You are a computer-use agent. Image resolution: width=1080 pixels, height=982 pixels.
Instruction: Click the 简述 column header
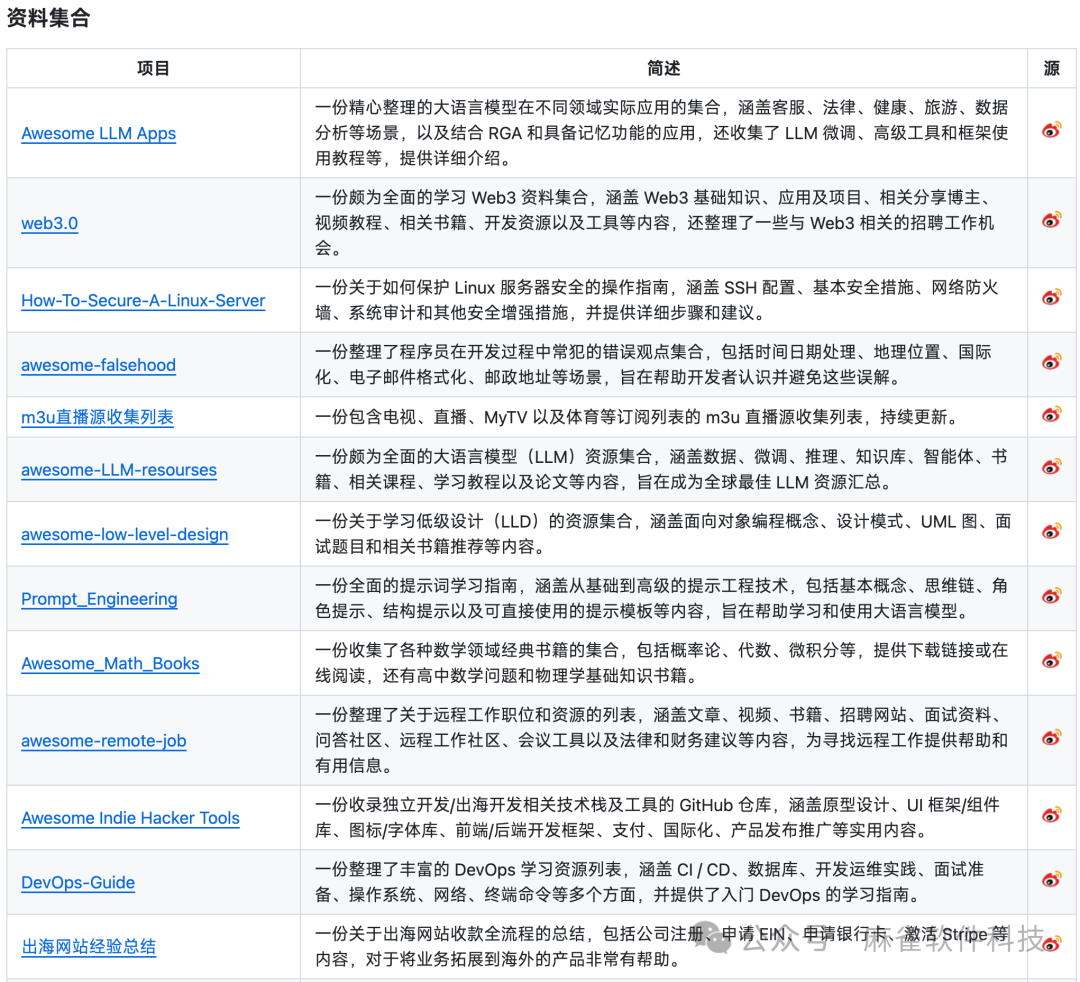[x=662, y=68]
